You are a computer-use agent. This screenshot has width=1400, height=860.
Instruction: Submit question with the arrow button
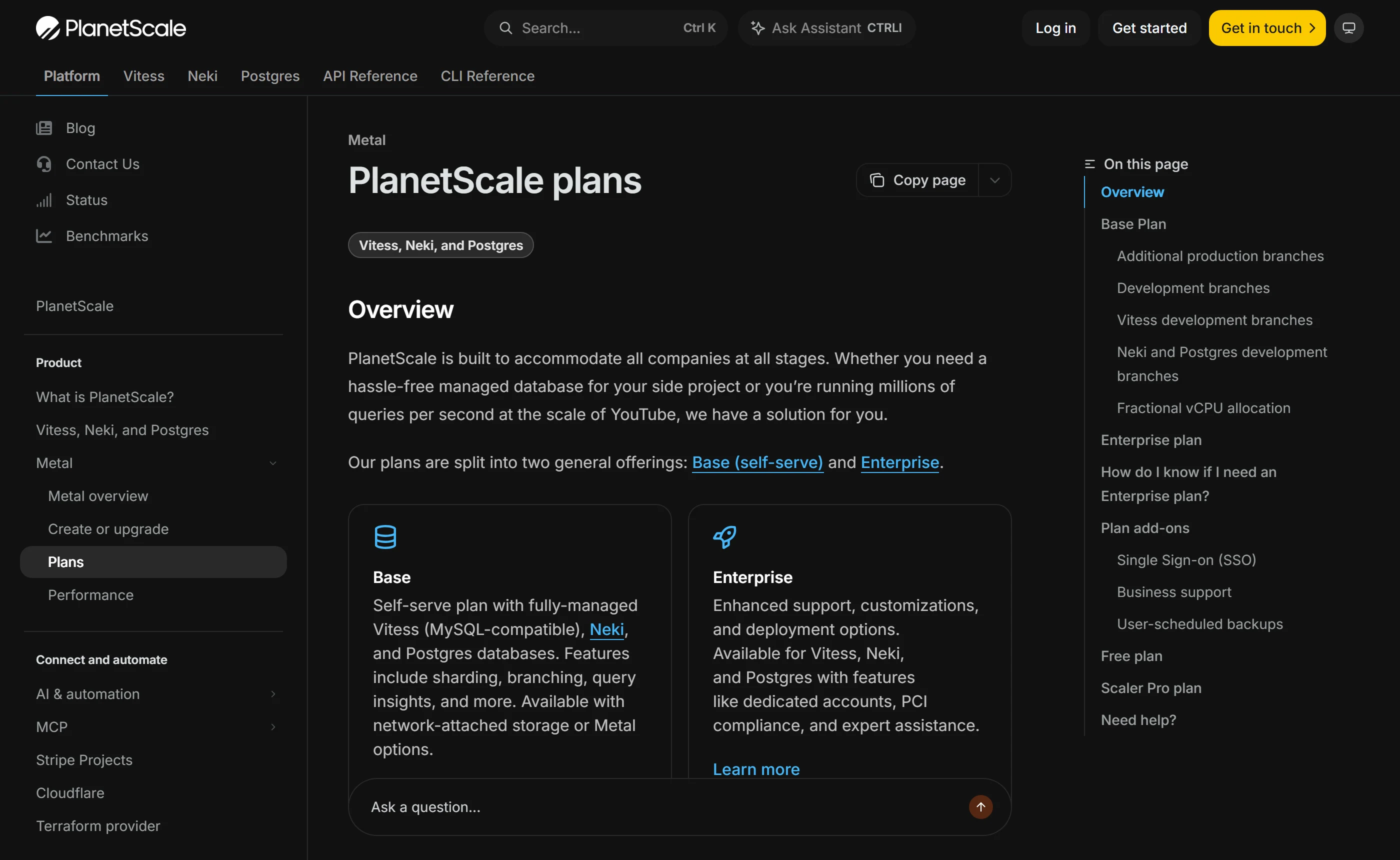tap(980, 806)
